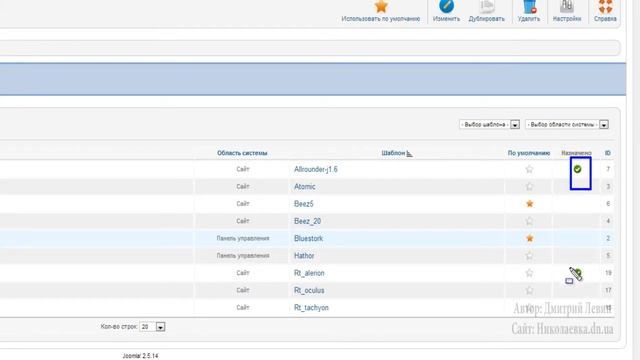Open the Beez_20 template link
Screen dimensions: 640x360
click(x=307, y=221)
